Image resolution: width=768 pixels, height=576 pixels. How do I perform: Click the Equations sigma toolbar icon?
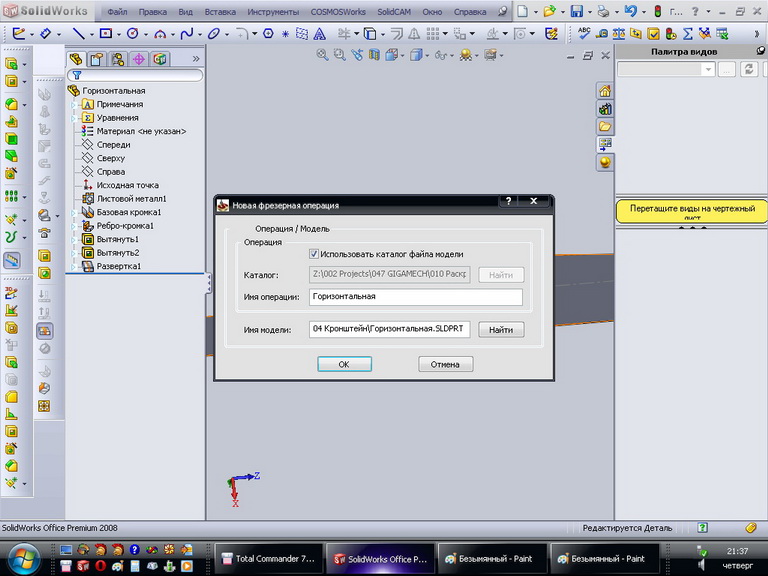[688, 33]
